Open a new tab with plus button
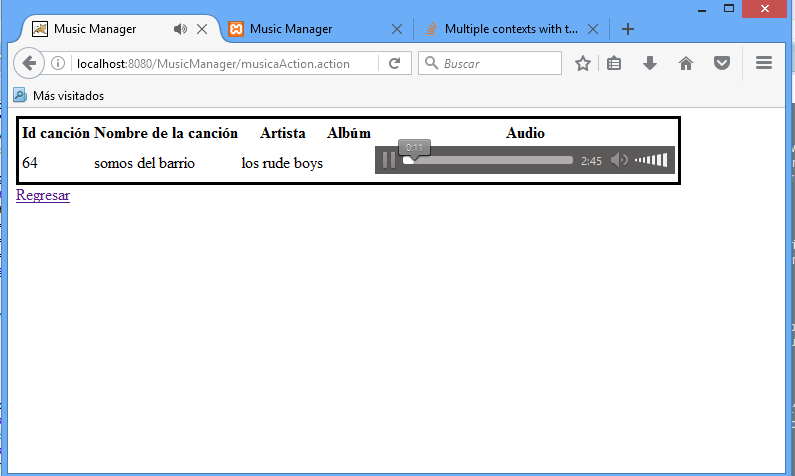Image resolution: width=795 pixels, height=476 pixels. coord(628,29)
